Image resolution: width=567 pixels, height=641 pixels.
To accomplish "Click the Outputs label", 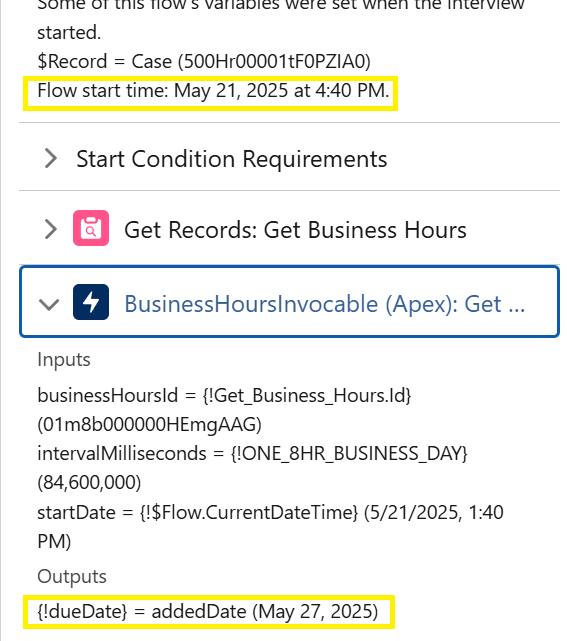I will pos(72,576).
